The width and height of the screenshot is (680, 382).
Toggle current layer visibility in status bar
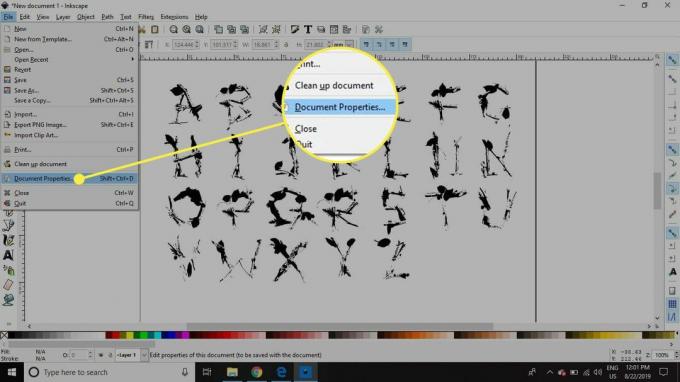(101, 355)
